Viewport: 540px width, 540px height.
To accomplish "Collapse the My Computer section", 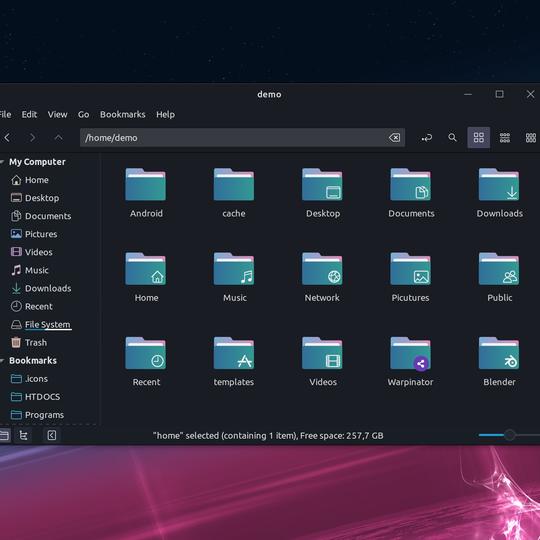I will (x=2, y=162).
